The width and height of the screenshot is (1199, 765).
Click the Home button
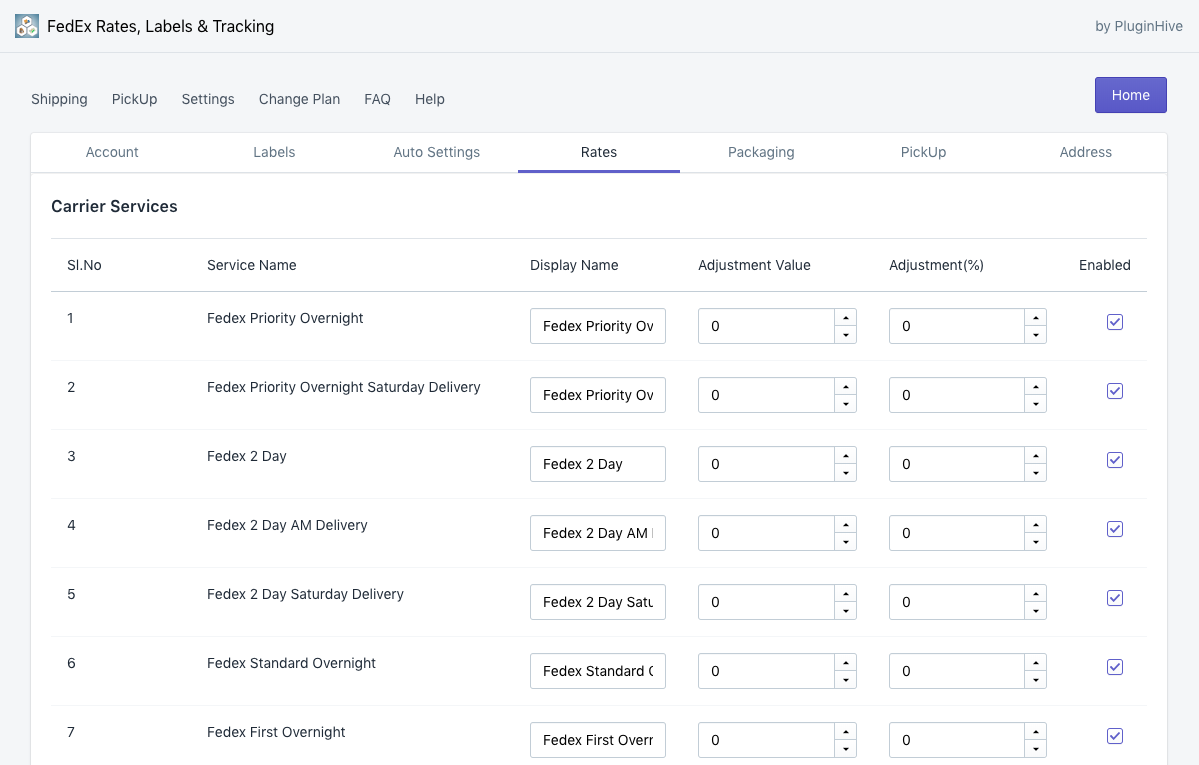pyautogui.click(x=1130, y=95)
